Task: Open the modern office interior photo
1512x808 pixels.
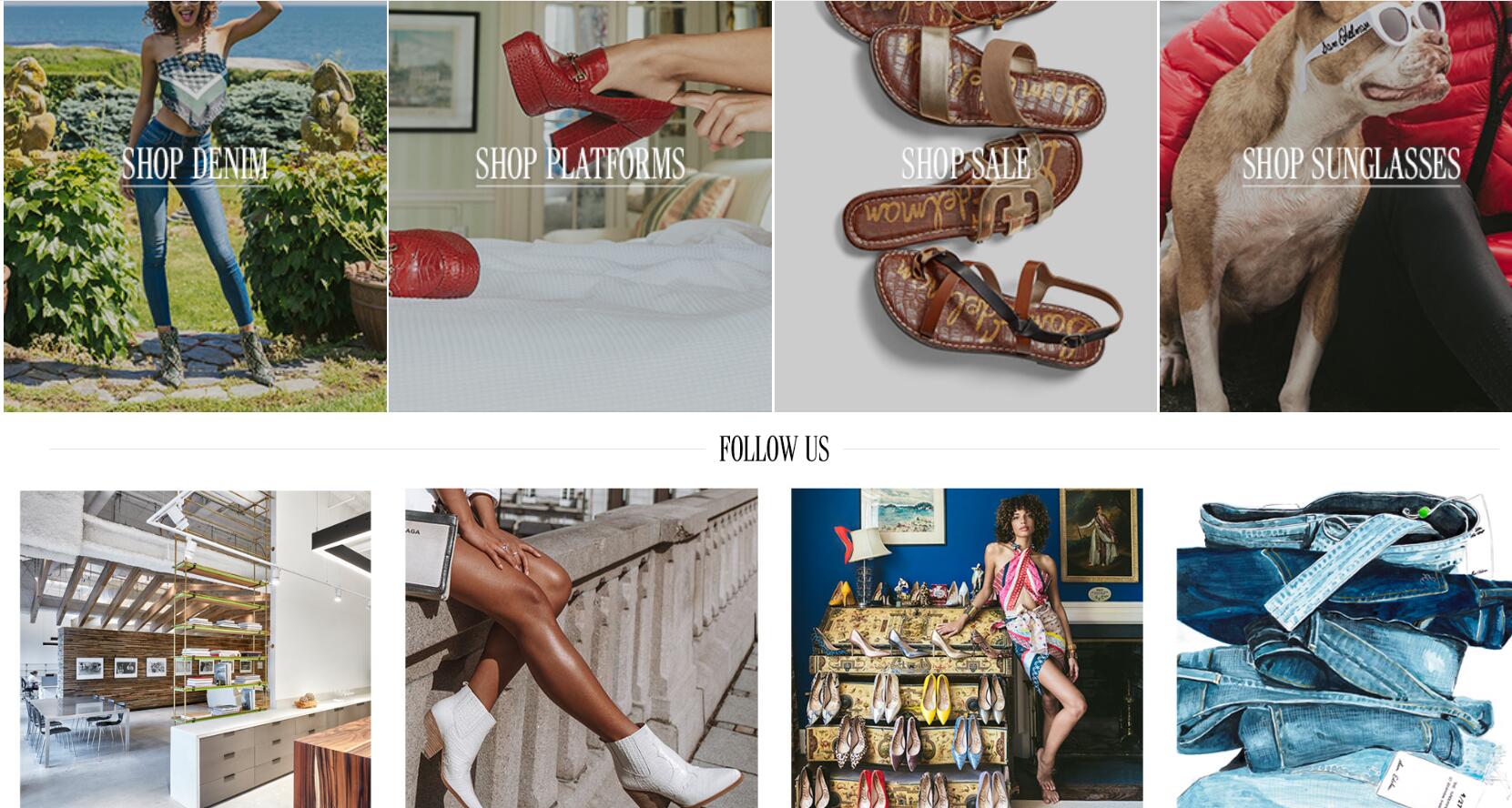Action: tap(195, 649)
